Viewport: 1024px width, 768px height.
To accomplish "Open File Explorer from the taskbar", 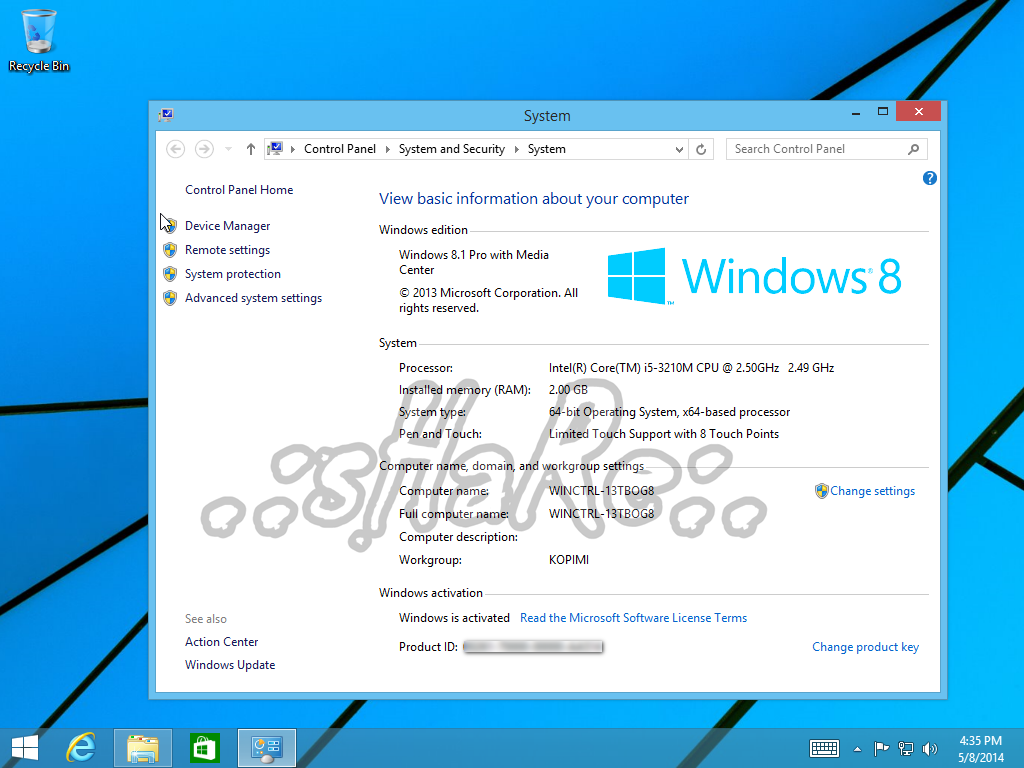I will pos(143,748).
